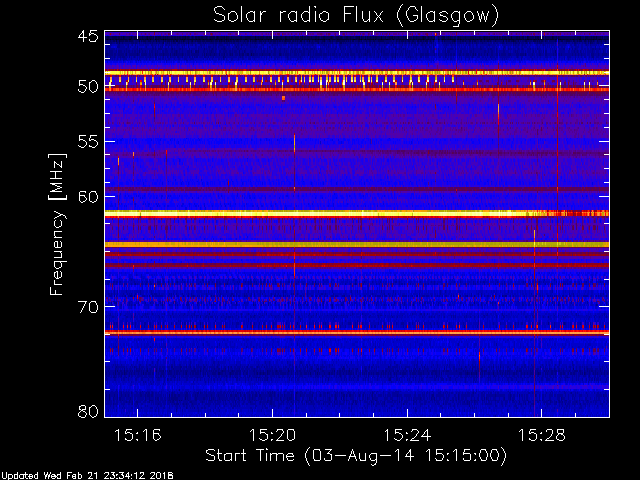Click the plot title 'Solar radio Flux (Glasgow)'
This screenshot has width=640, height=480.
(356, 16)
